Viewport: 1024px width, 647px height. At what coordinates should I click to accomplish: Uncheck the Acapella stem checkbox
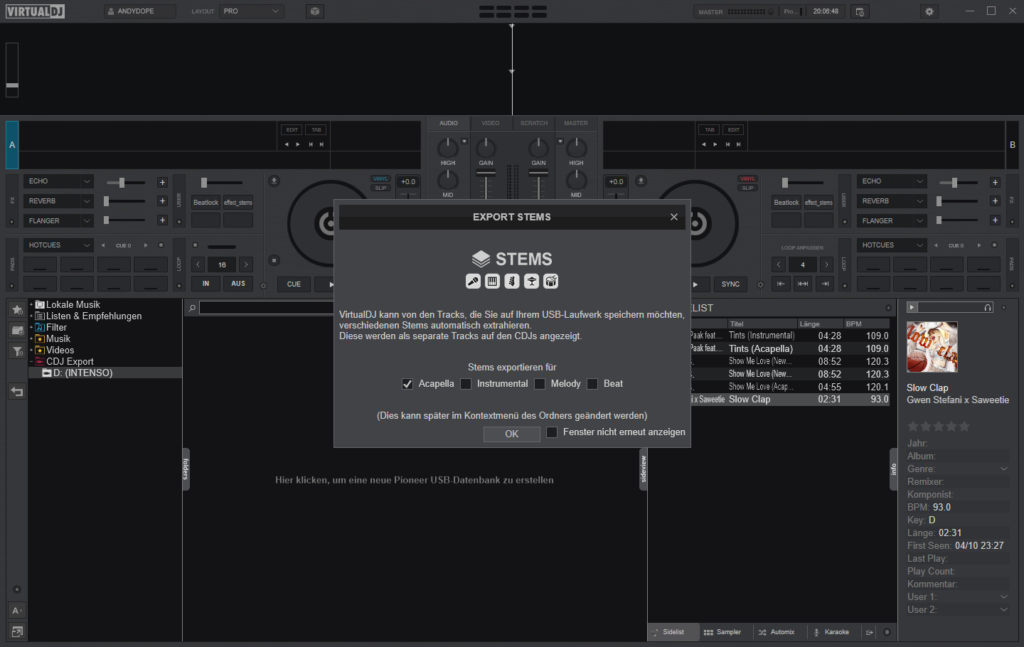[407, 384]
